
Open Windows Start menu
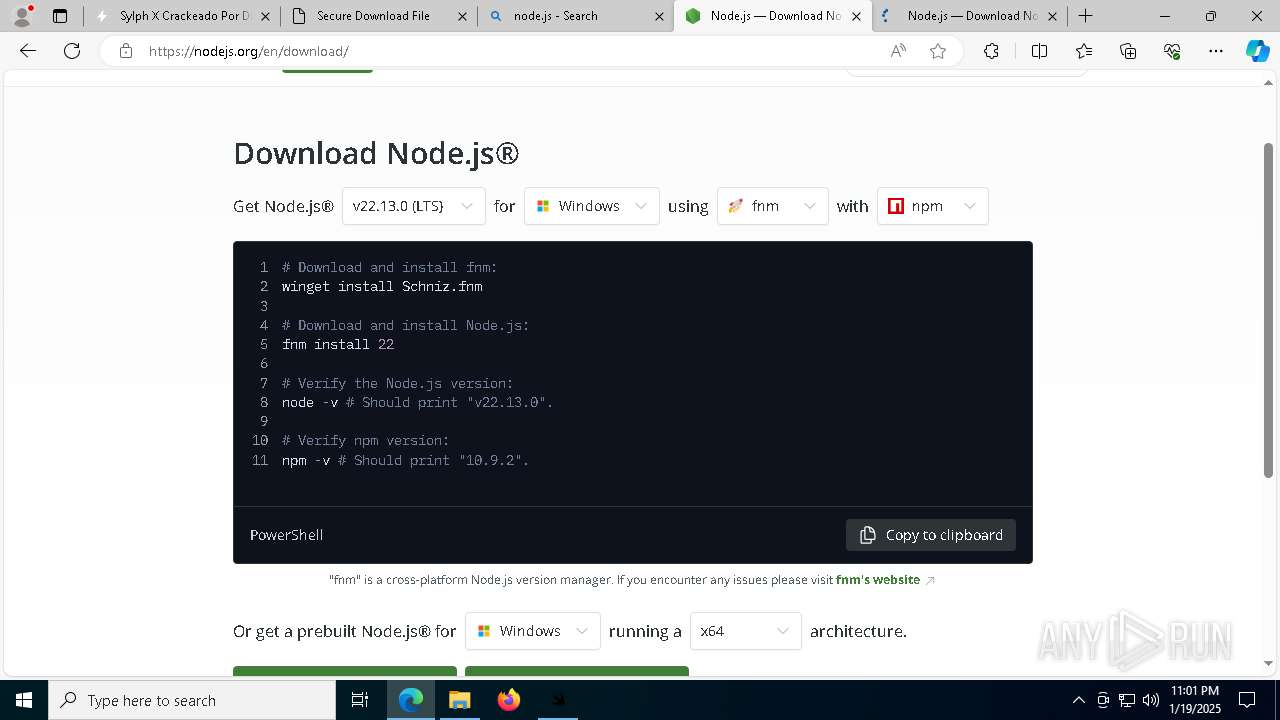pos(24,700)
